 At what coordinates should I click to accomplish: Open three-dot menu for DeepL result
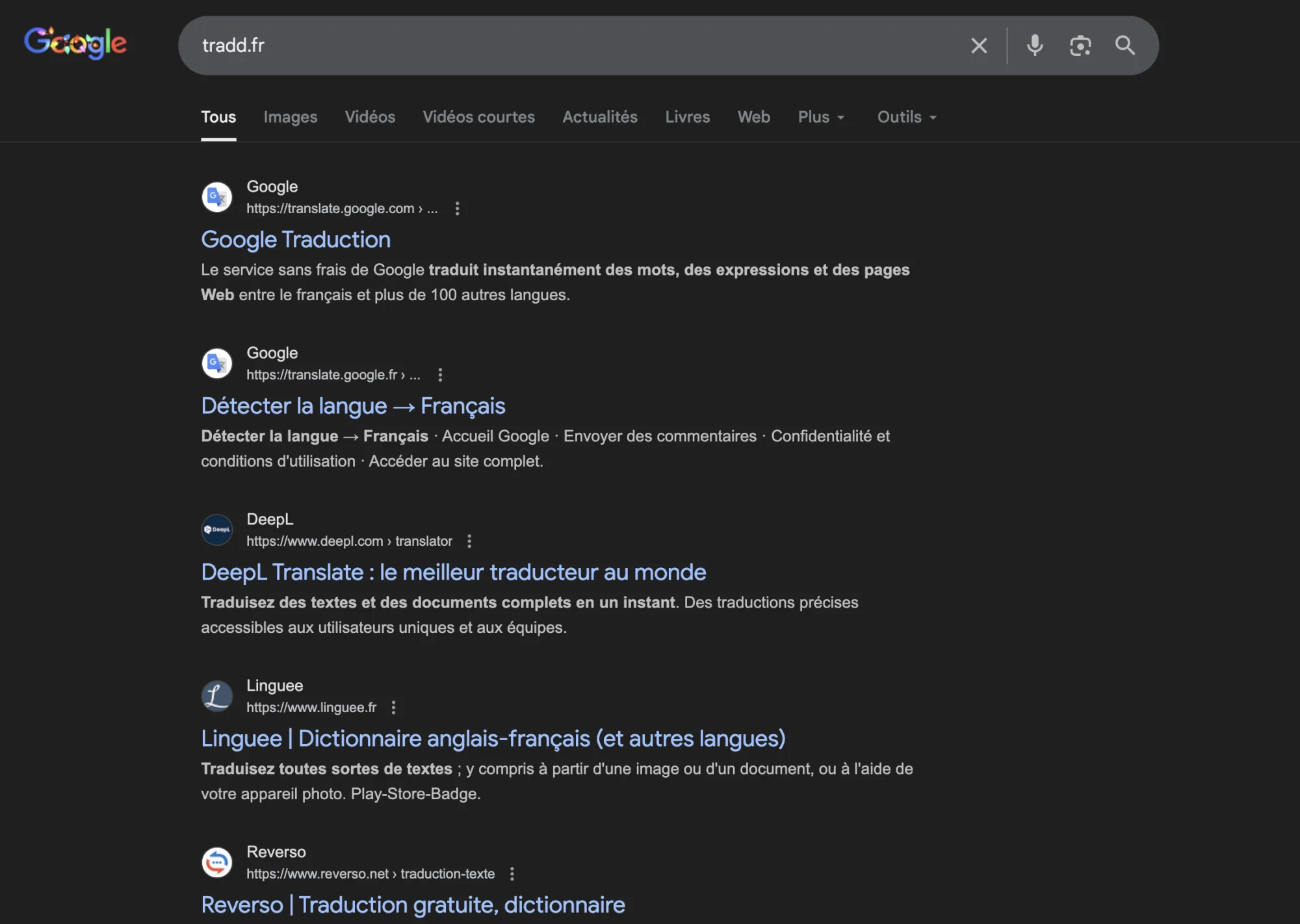tap(469, 541)
